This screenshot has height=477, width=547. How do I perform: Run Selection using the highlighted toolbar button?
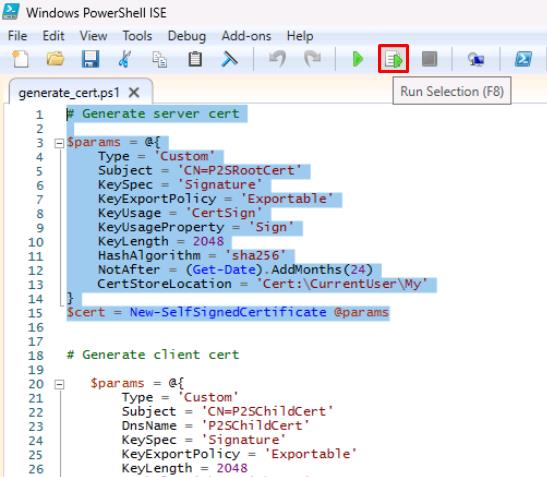tap(394, 59)
